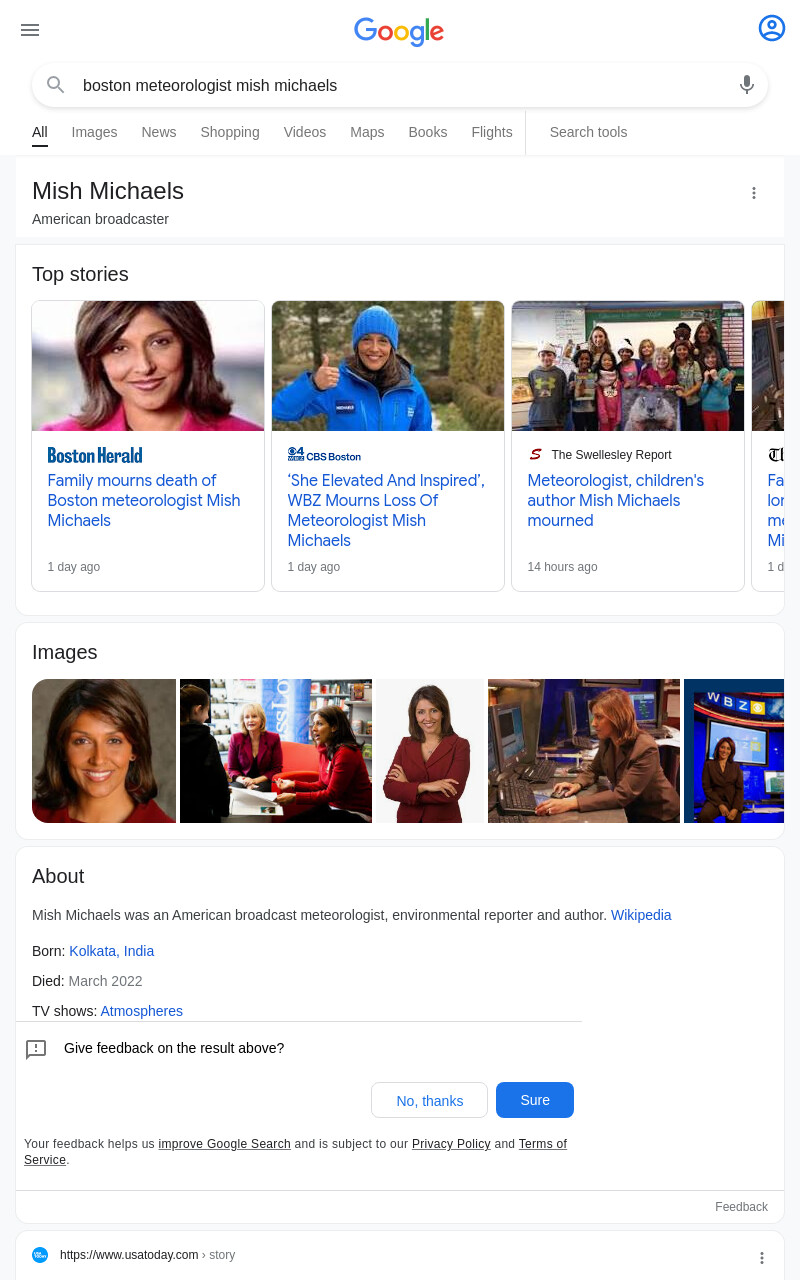The height and width of the screenshot is (1280, 800).
Task: Click the Google logo
Action: (x=399, y=31)
